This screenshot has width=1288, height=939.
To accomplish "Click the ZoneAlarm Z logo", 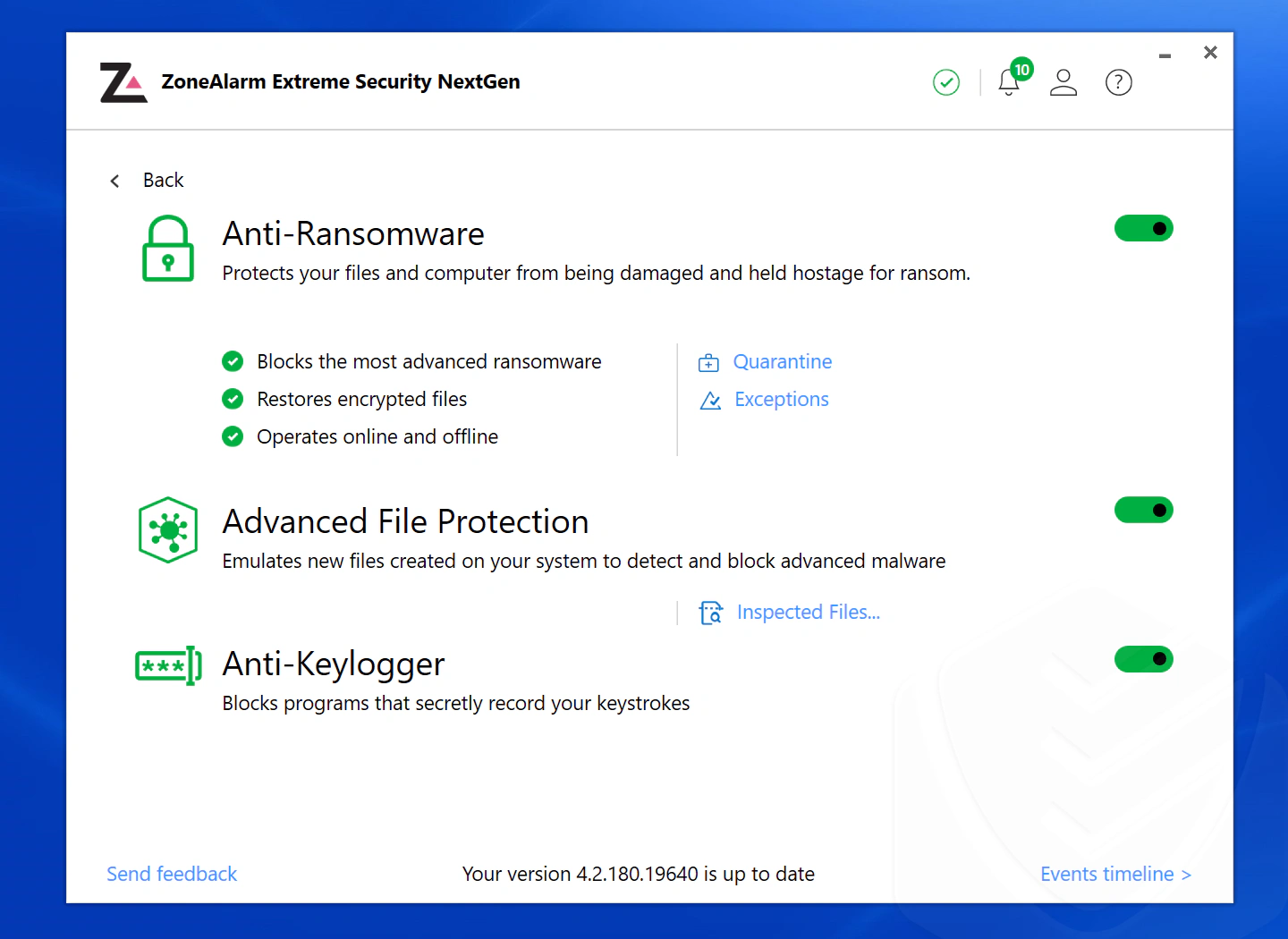I will 123,82.
